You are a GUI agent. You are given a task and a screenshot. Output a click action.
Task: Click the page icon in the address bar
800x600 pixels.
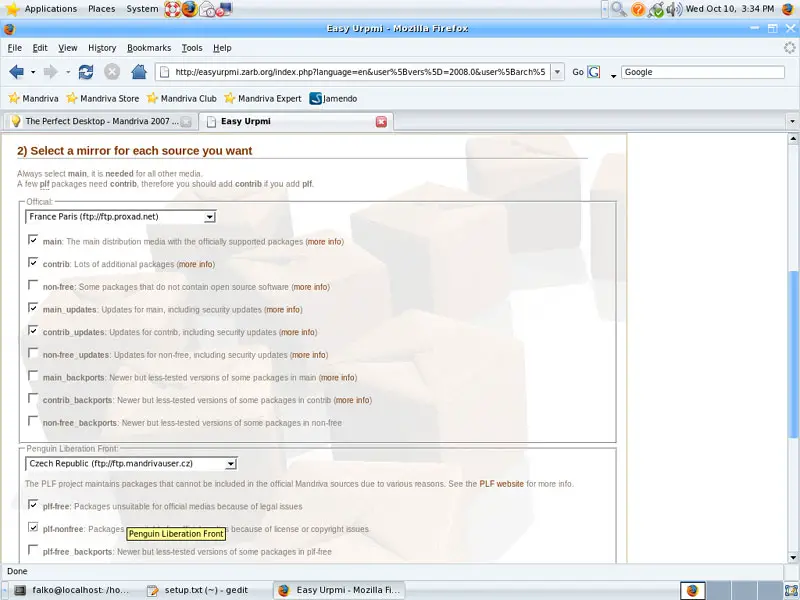[x=164, y=72]
